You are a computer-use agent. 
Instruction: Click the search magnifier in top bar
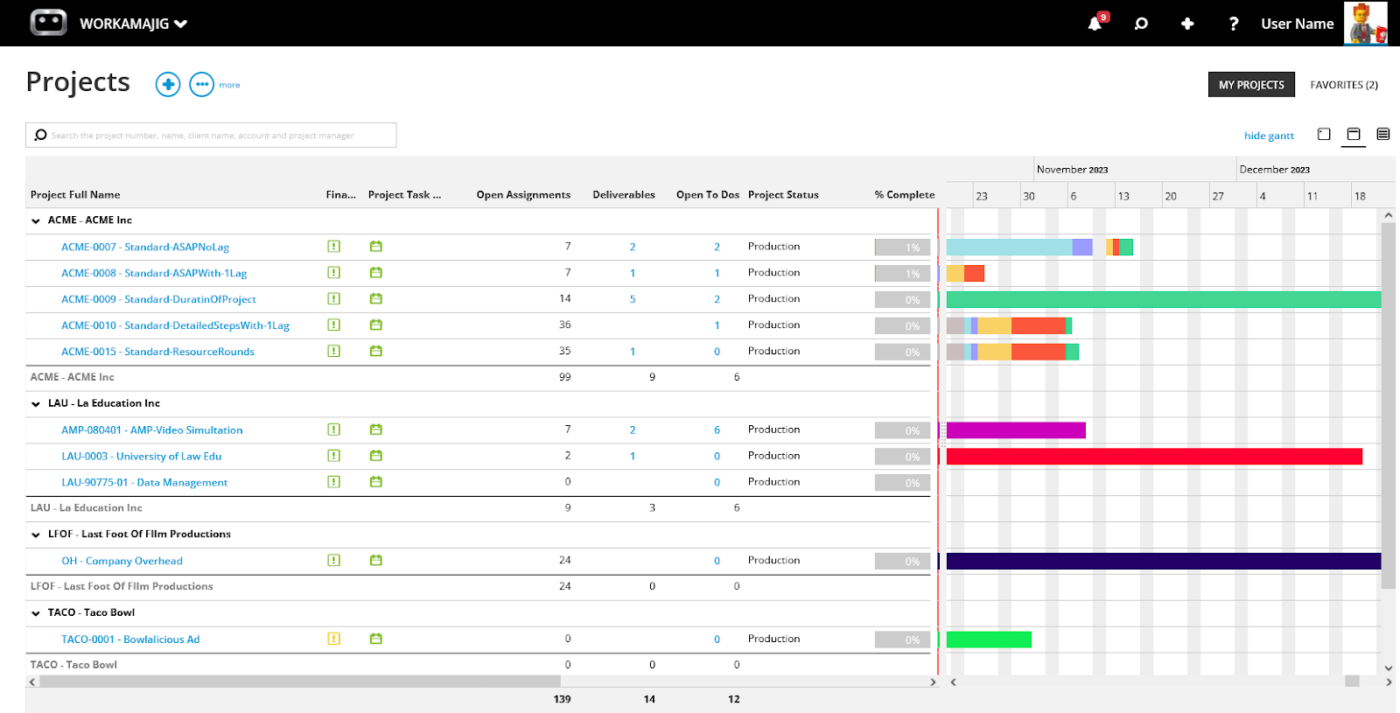[1141, 24]
